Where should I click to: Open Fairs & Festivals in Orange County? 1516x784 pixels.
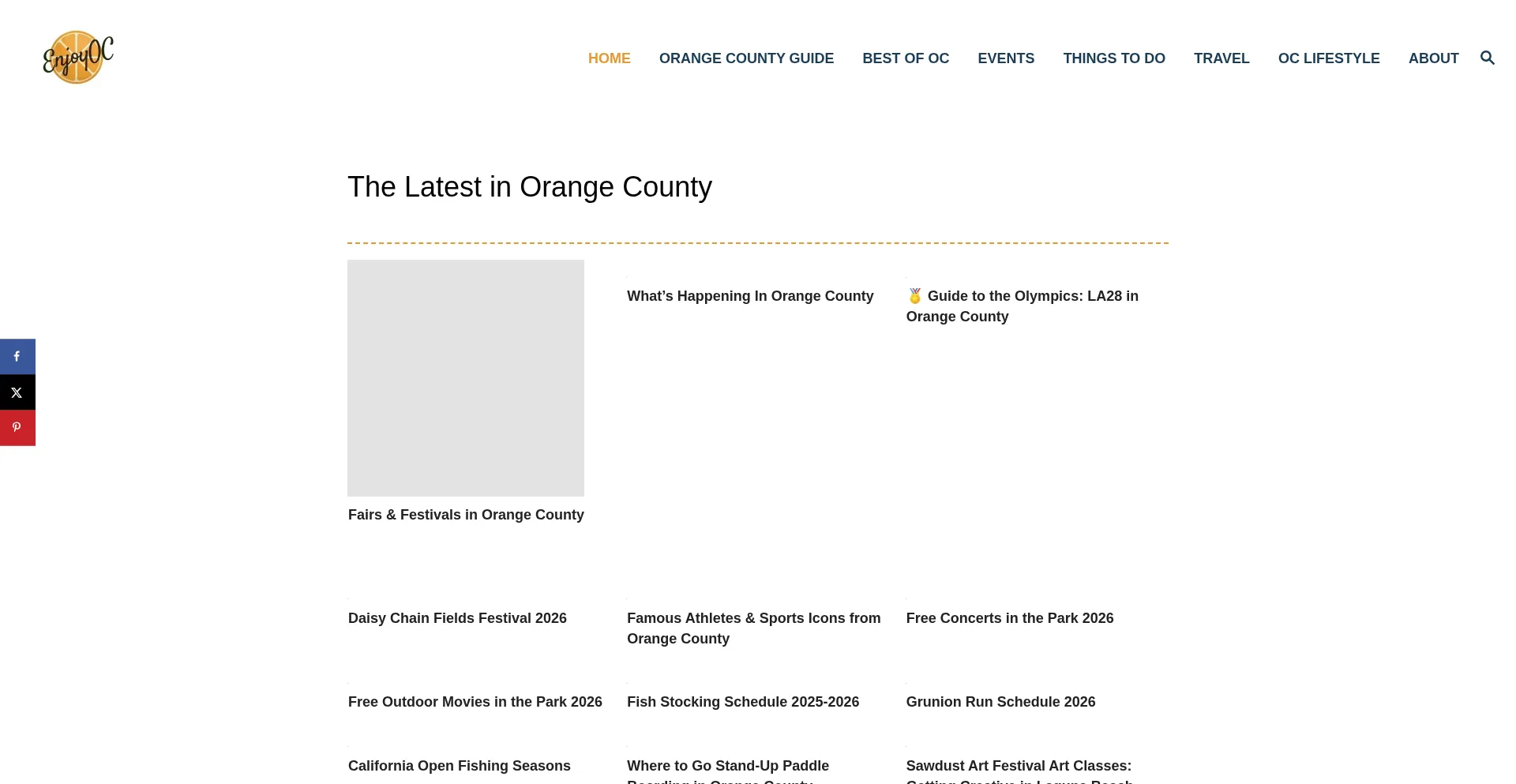click(x=466, y=515)
